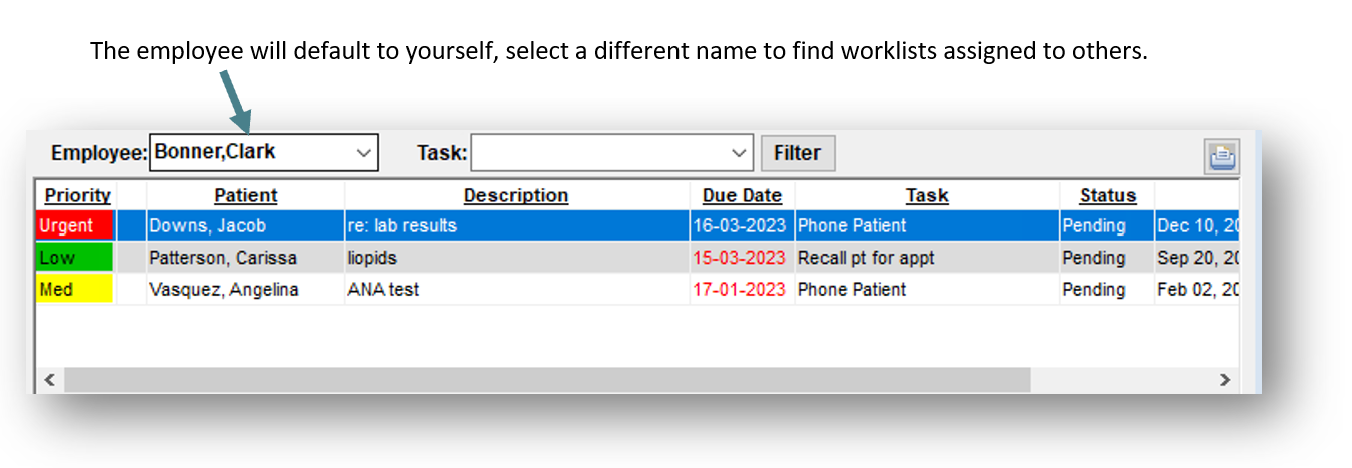Click the Description column header

click(515, 196)
